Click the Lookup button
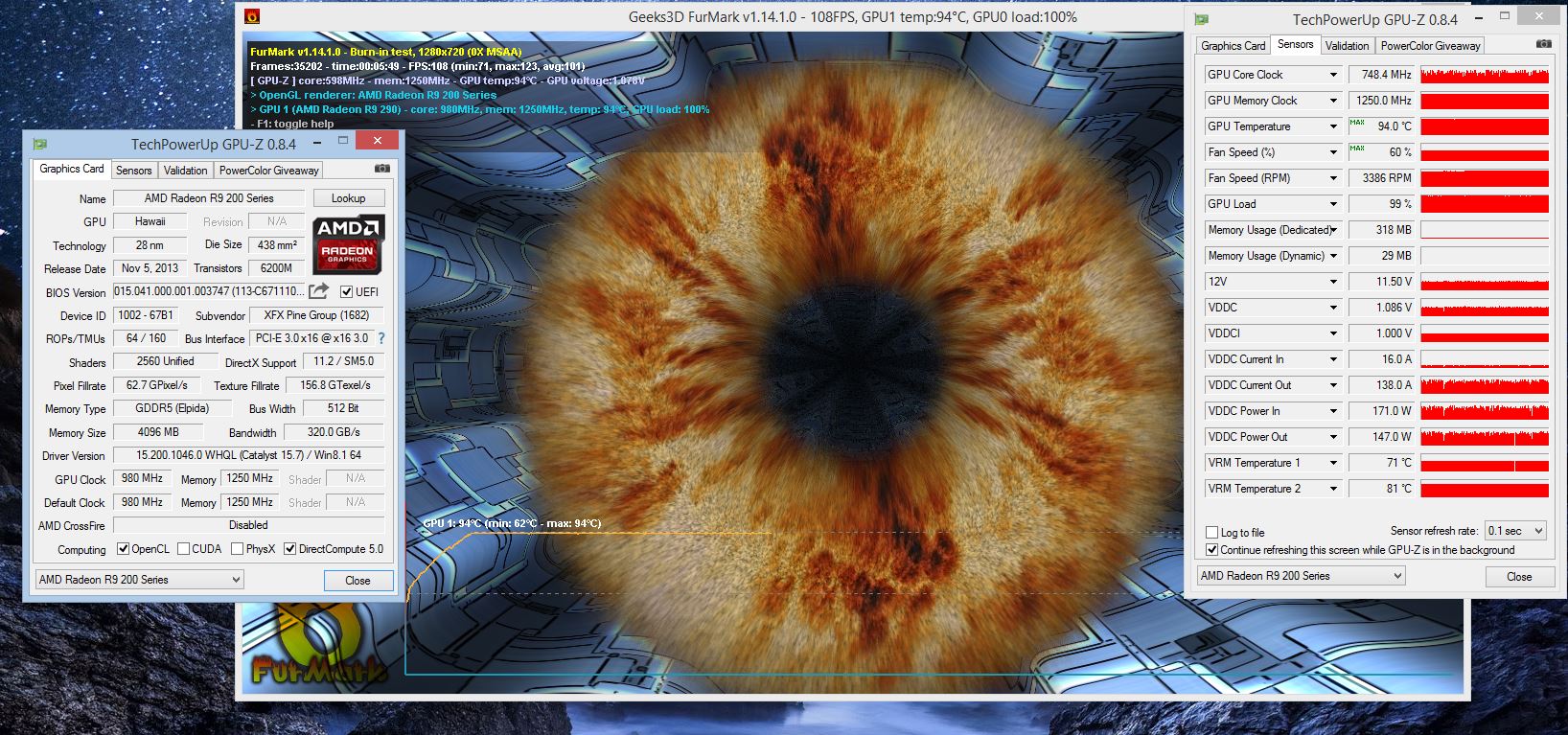Image resolution: width=1568 pixels, height=735 pixels. [349, 198]
